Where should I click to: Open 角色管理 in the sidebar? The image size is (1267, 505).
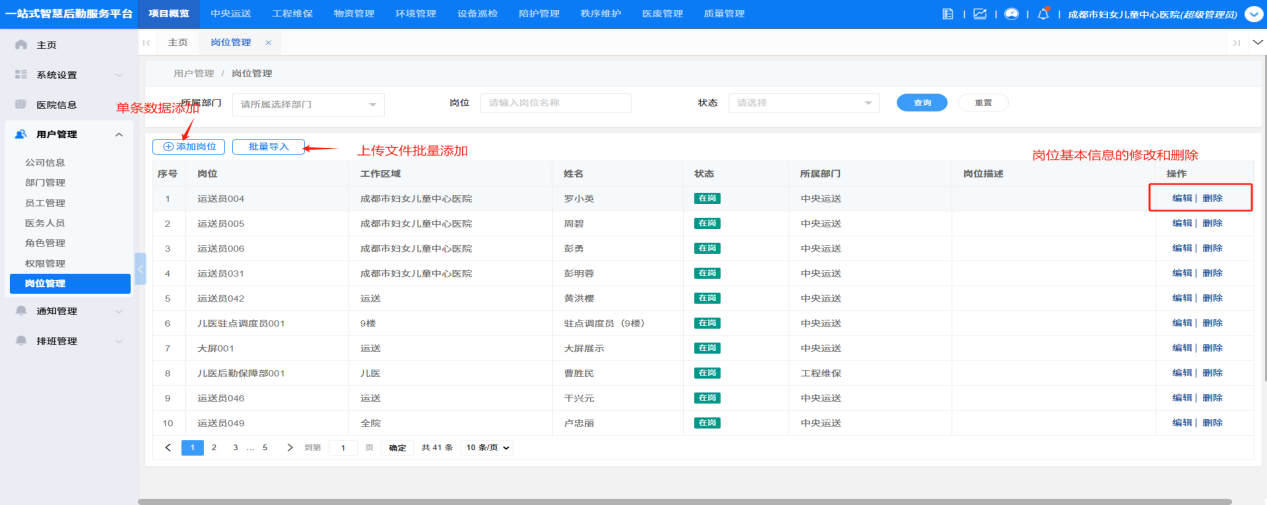[45, 243]
